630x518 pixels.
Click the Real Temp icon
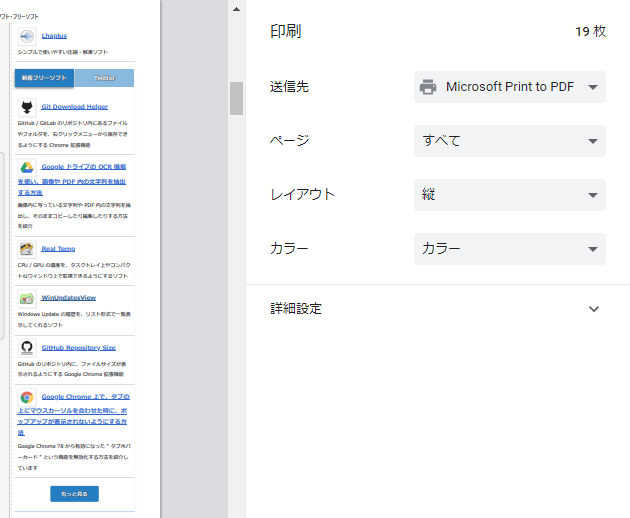click(27, 249)
